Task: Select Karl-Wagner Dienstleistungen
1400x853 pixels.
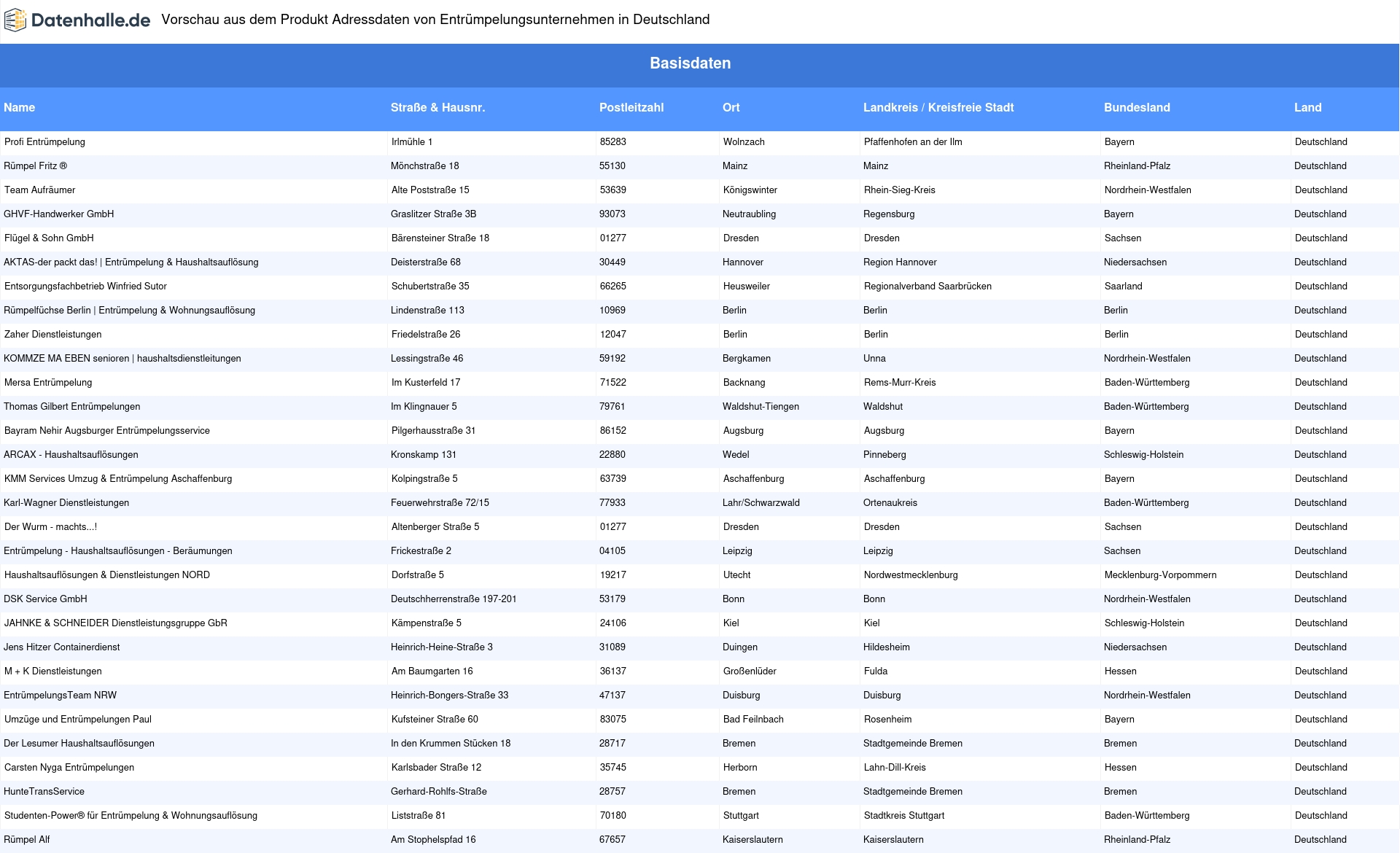Action: (66, 503)
